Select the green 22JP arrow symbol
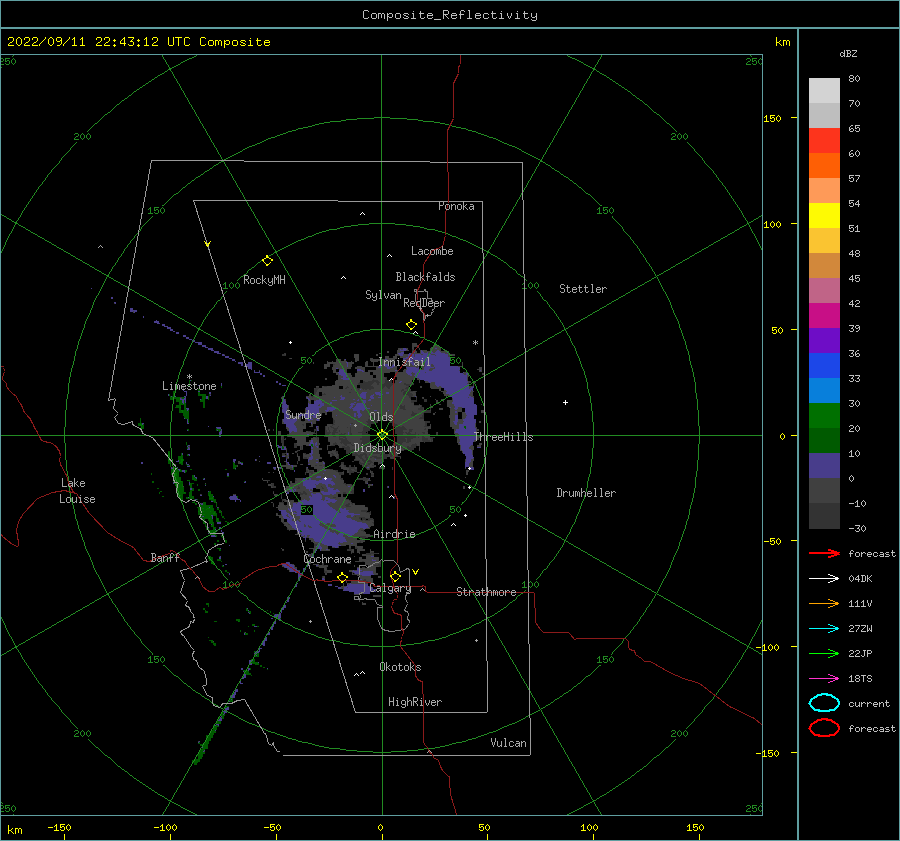 [x=824, y=653]
